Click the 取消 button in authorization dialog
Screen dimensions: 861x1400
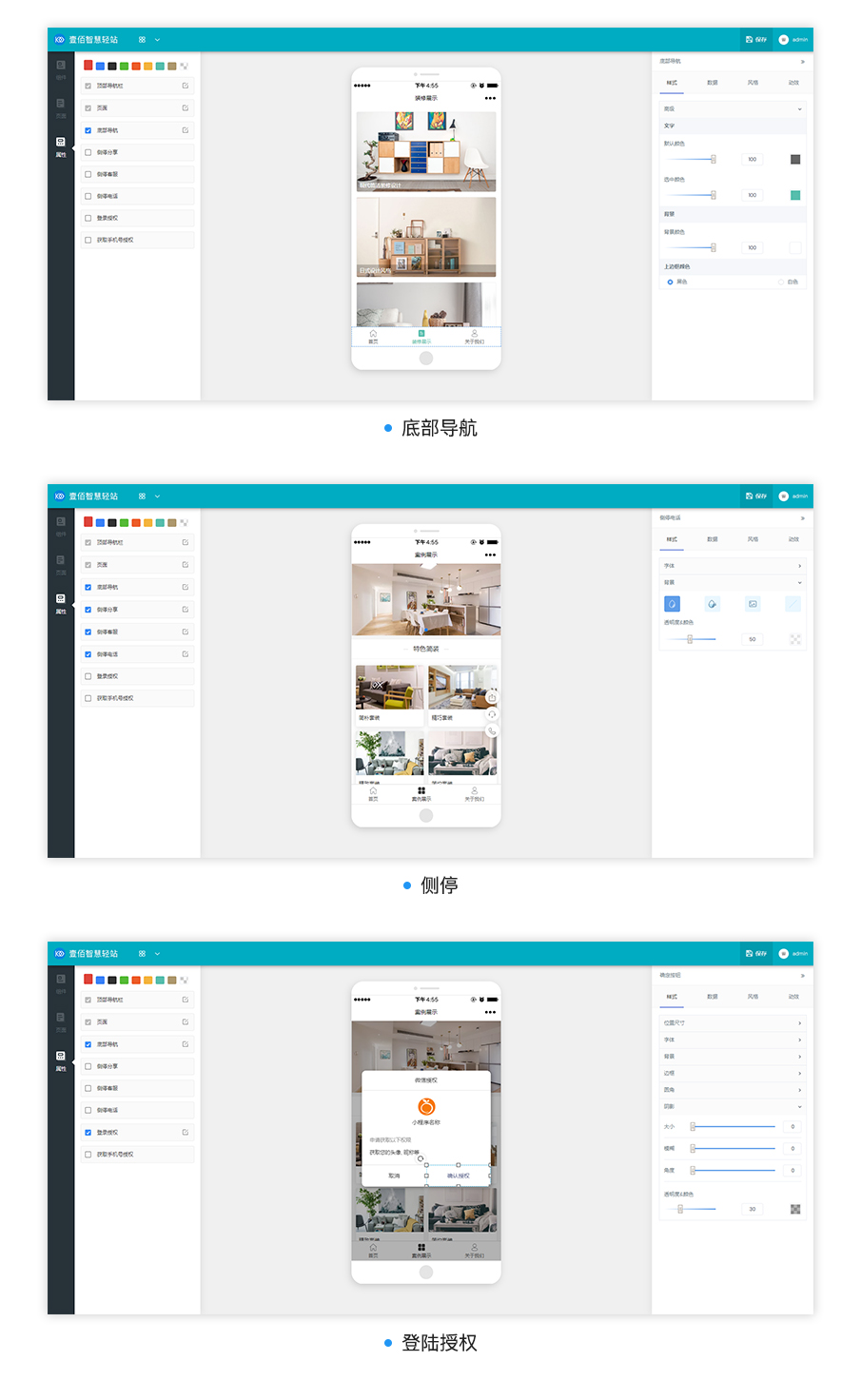(x=394, y=1176)
